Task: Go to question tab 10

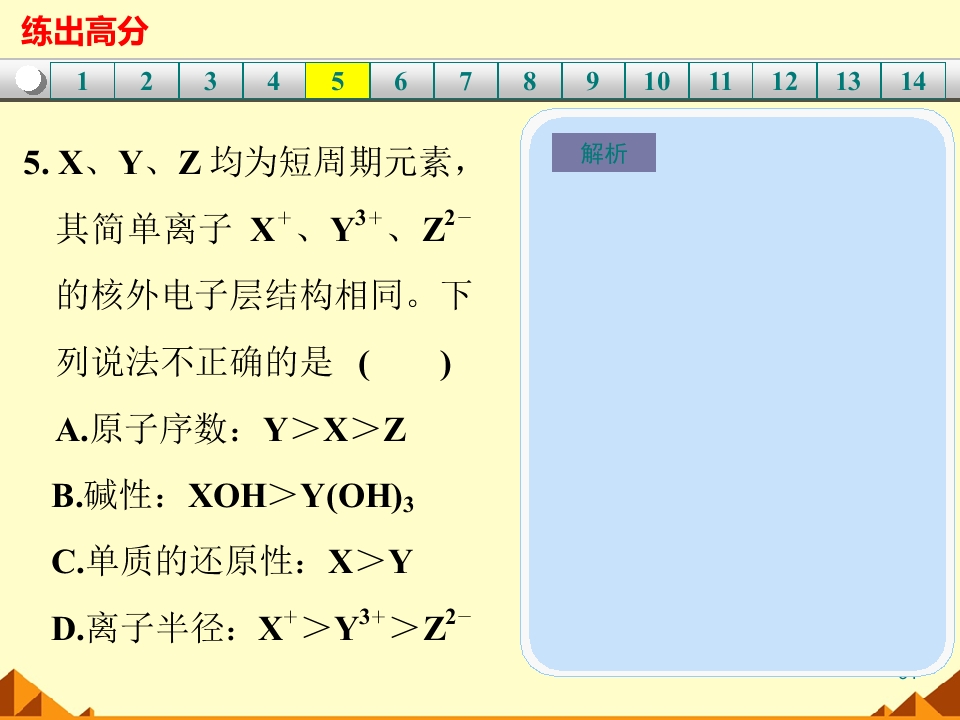Action: (657, 81)
